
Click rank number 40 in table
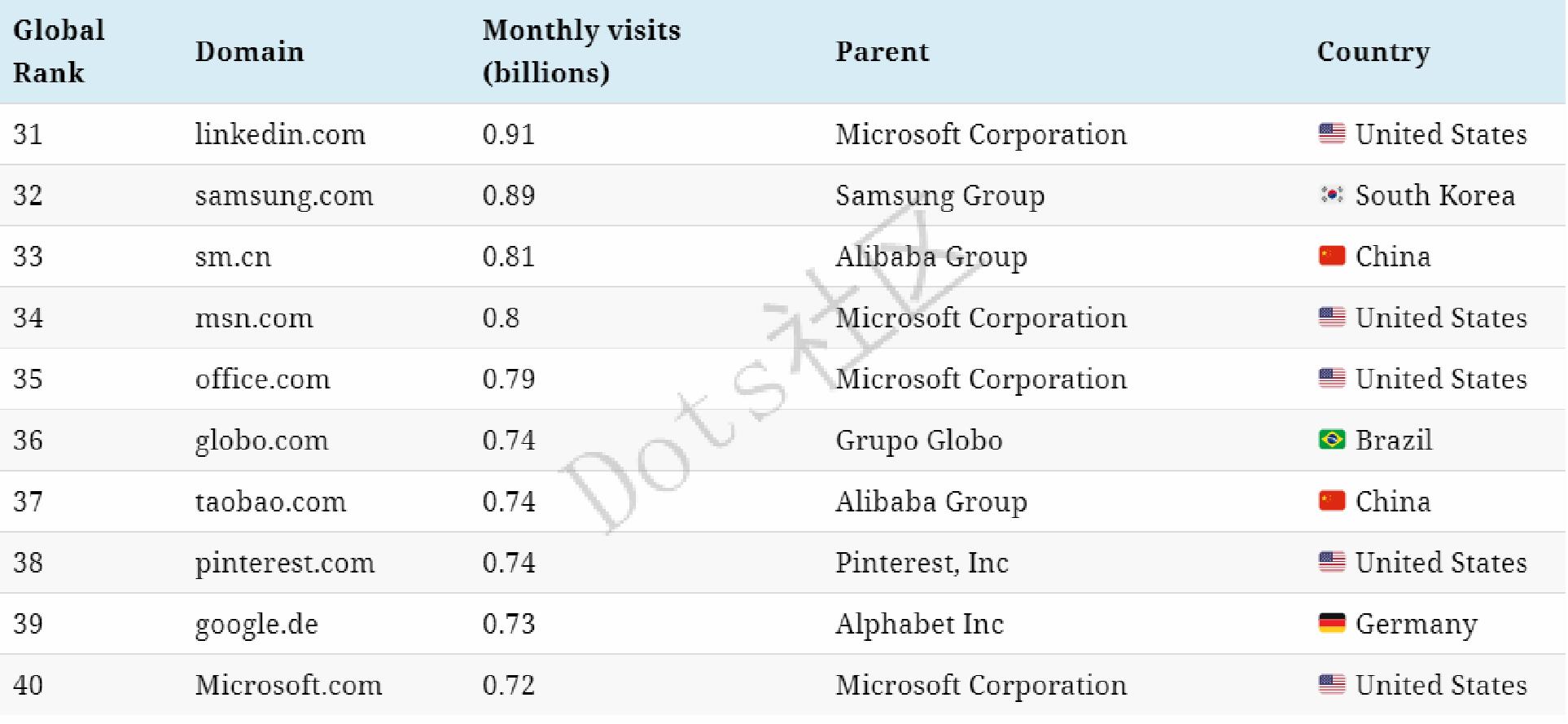coord(28,686)
